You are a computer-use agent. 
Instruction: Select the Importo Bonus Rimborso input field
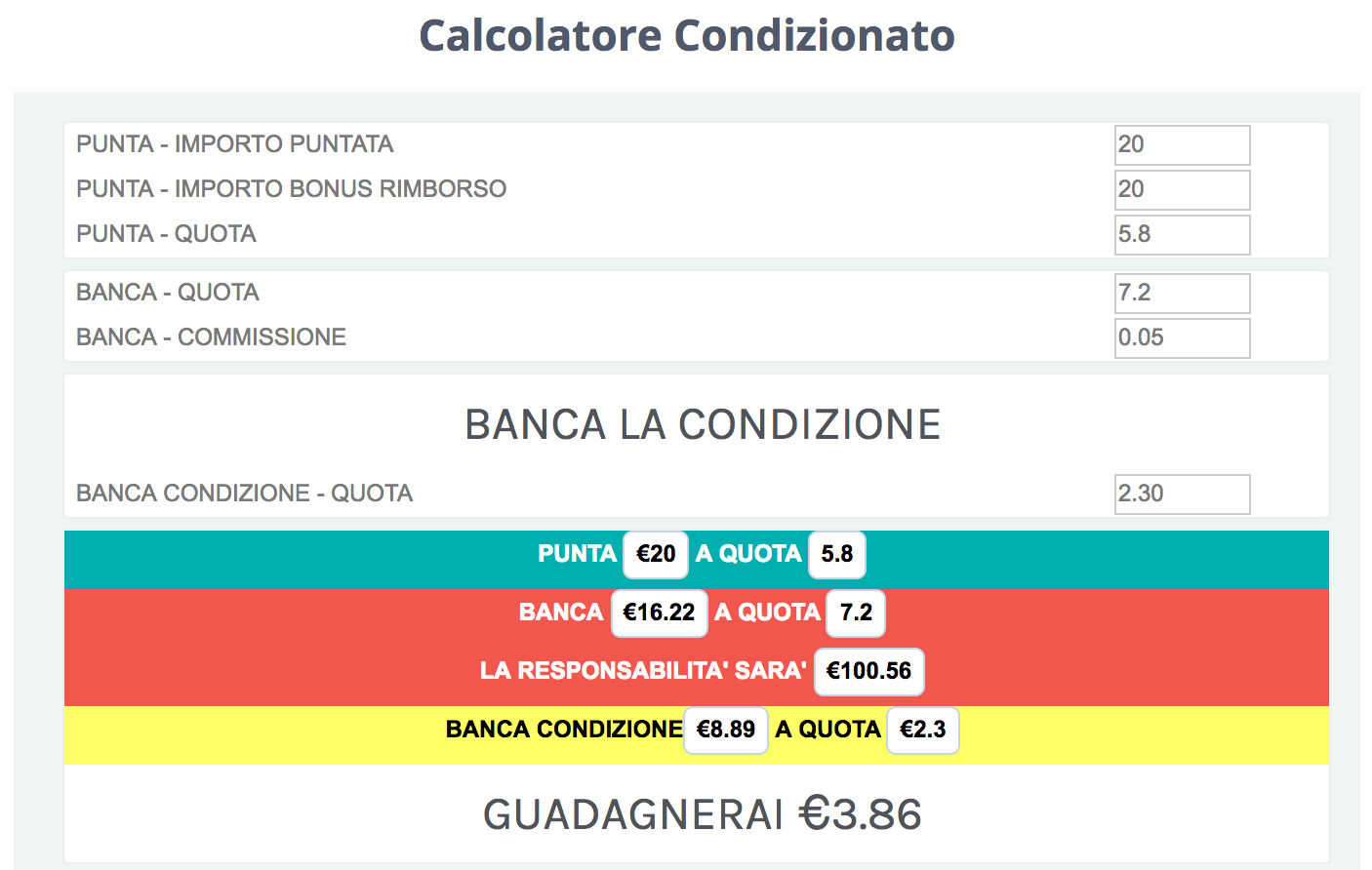coord(1182,190)
